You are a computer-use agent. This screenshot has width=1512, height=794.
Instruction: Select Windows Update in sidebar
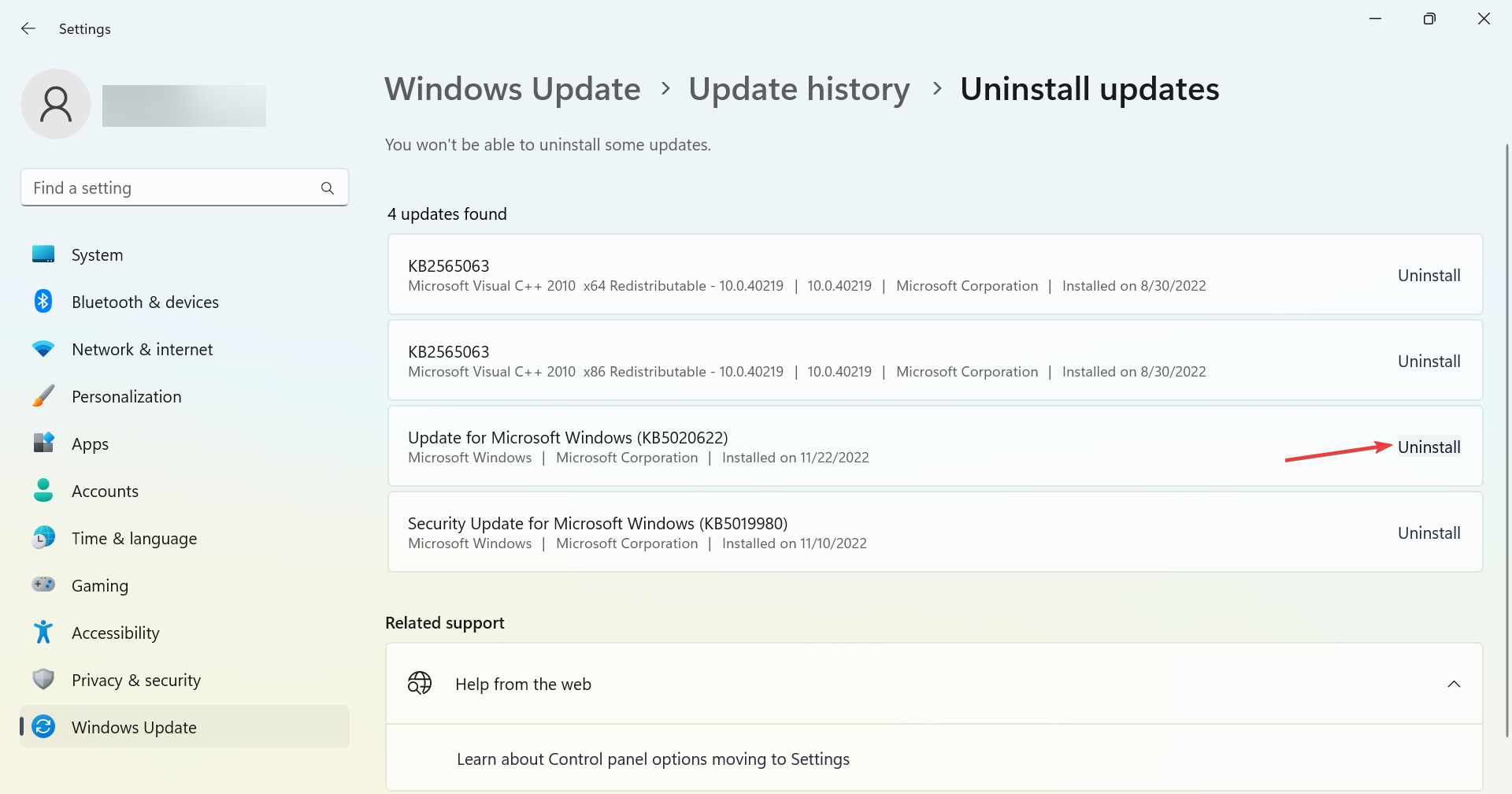click(x=184, y=726)
